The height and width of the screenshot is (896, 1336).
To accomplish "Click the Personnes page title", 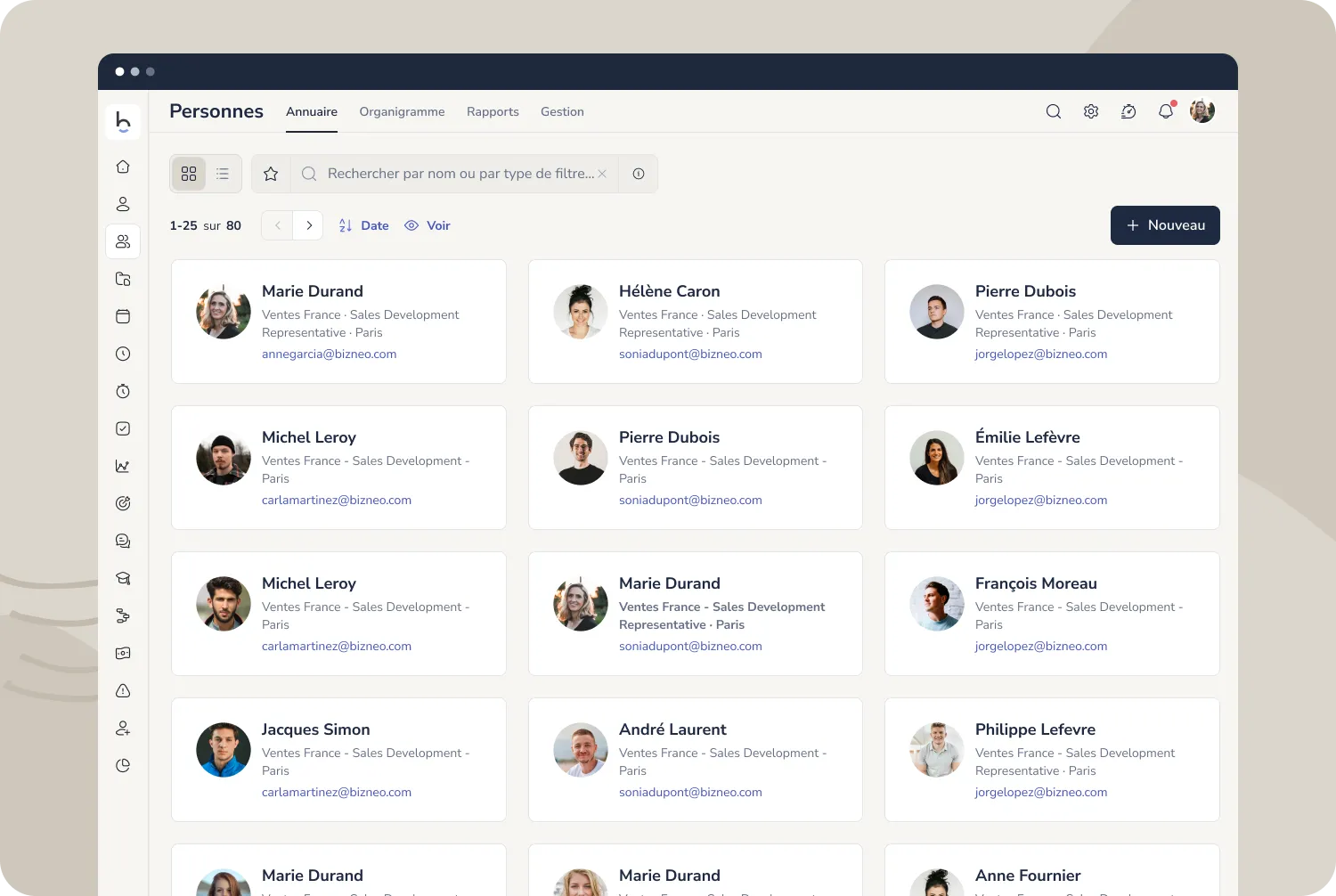I will pos(216,111).
